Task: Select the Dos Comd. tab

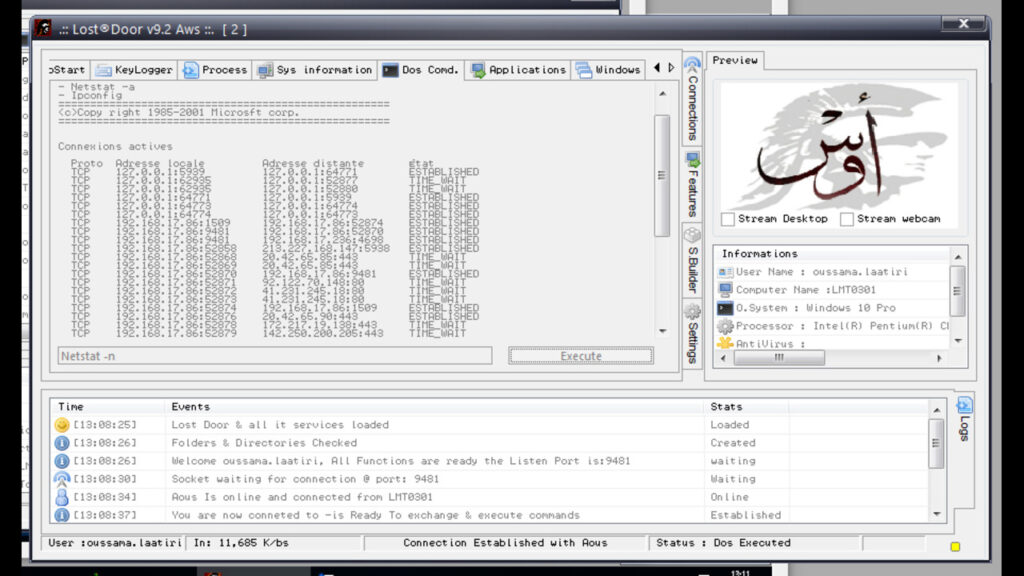Action: click(x=421, y=70)
